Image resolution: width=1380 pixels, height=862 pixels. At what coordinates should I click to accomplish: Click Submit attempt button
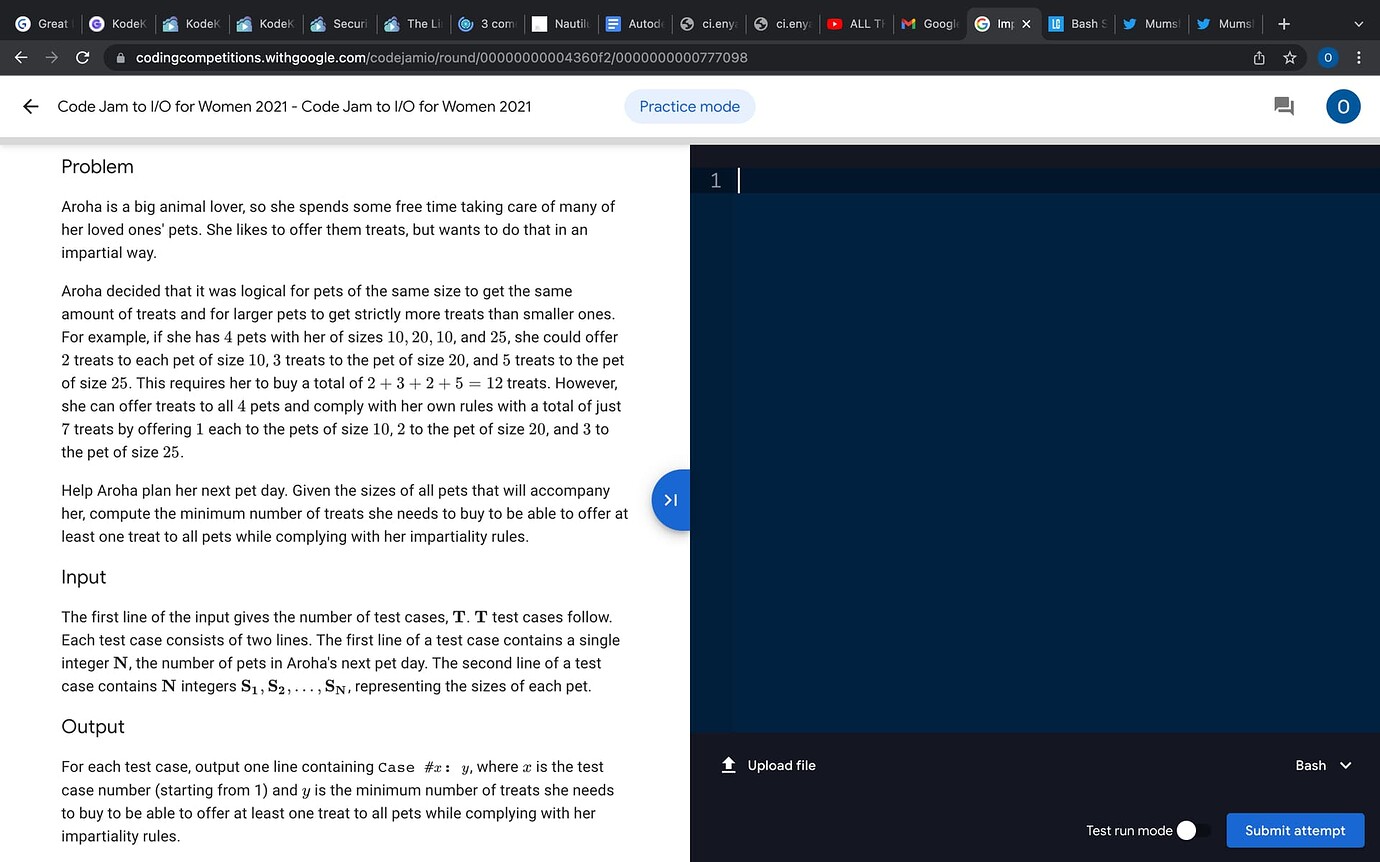(1295, 830)
